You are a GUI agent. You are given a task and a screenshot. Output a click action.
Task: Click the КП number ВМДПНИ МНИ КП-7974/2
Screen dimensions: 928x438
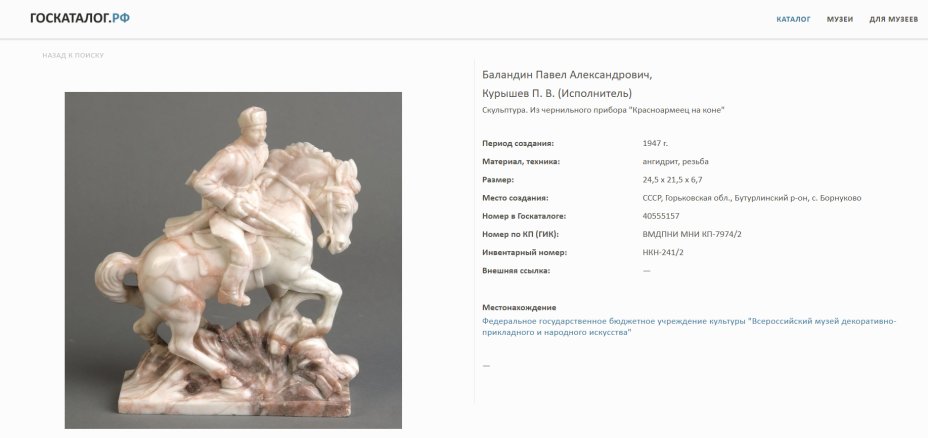point(692,234)
